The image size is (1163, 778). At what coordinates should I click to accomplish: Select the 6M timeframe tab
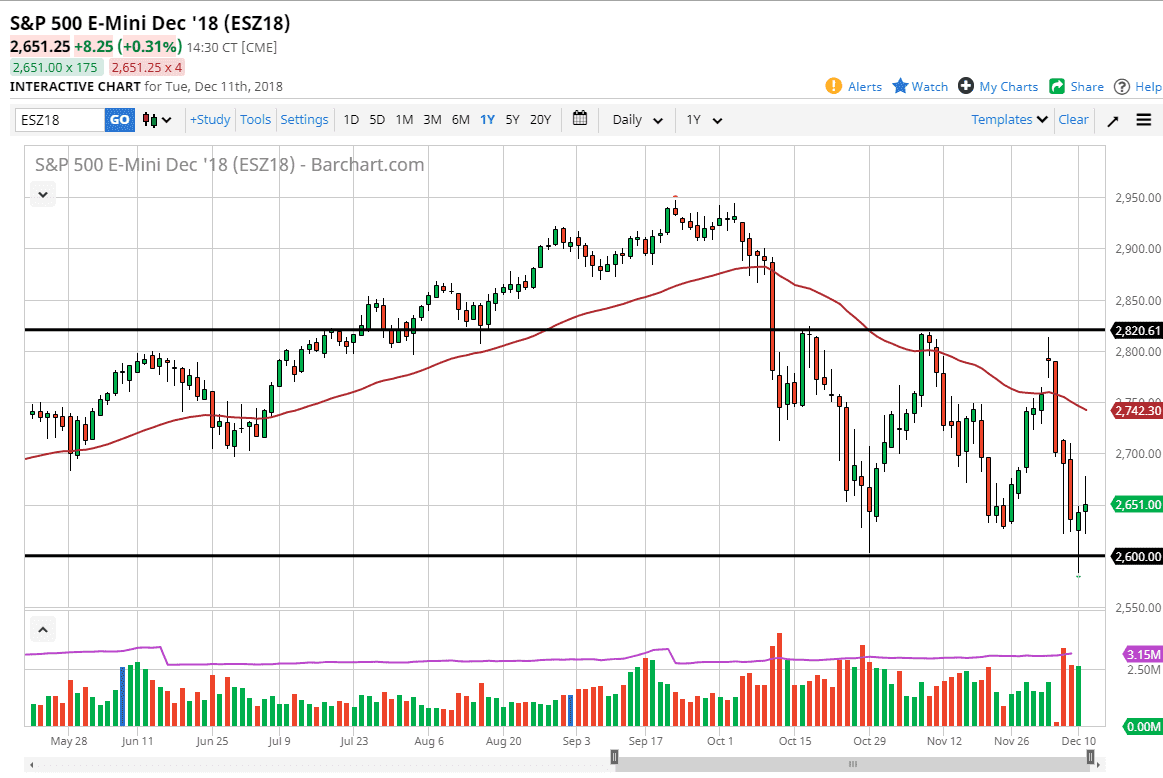coord(459,119)
